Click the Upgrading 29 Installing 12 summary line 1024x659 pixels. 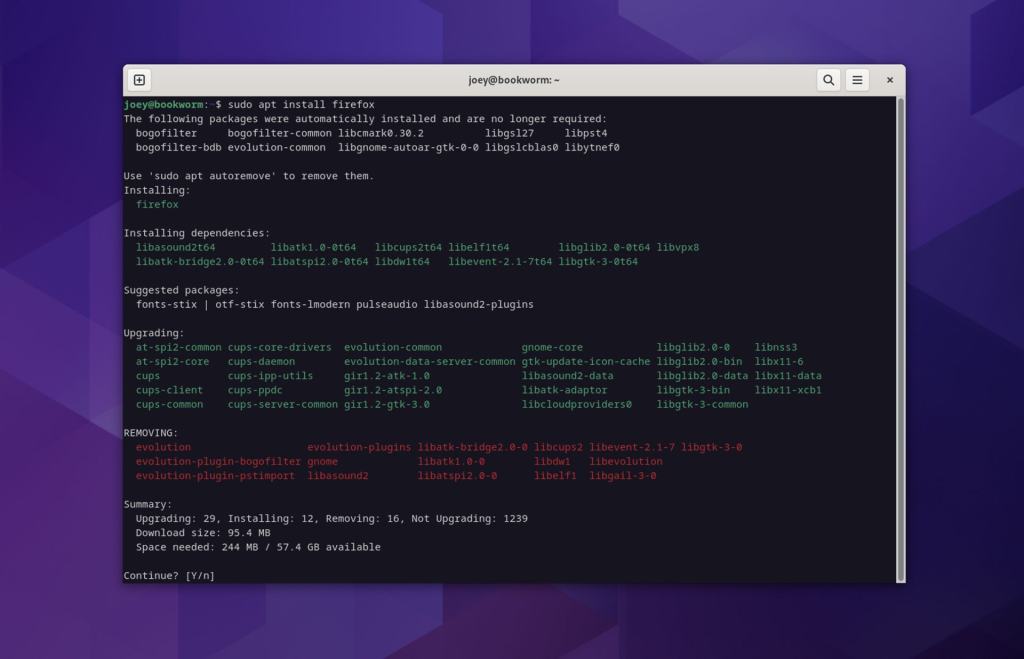[332, 519]
